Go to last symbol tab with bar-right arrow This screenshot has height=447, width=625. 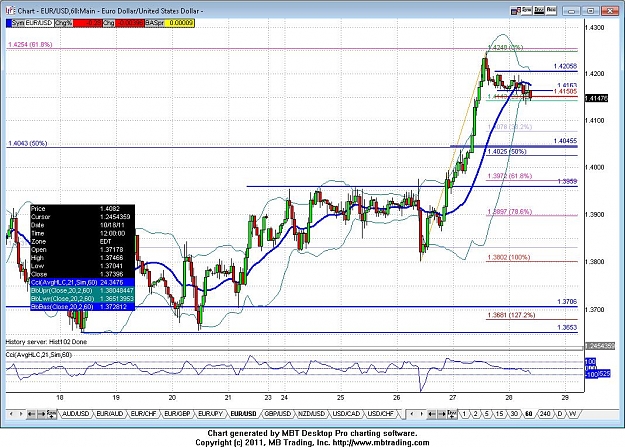41,414
